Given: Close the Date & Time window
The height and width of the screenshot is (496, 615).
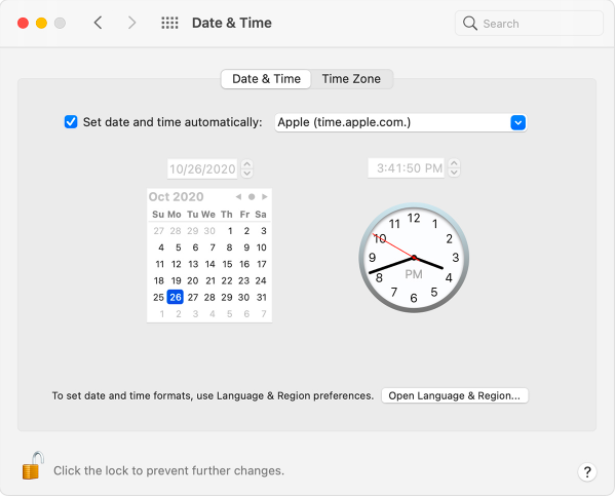Looking at the screenshot, I should 23,23.
